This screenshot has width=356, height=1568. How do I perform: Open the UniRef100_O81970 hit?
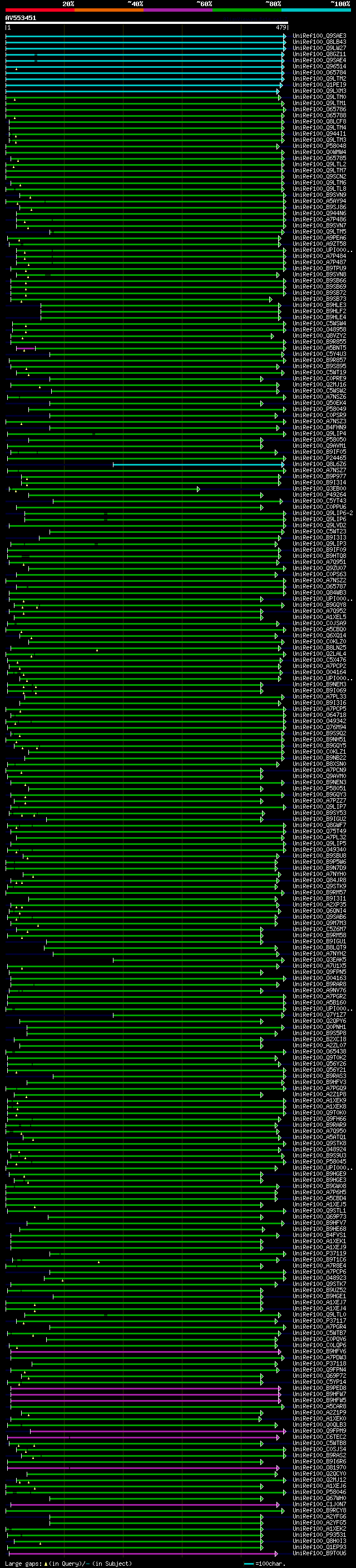(x=319, y=1467)
